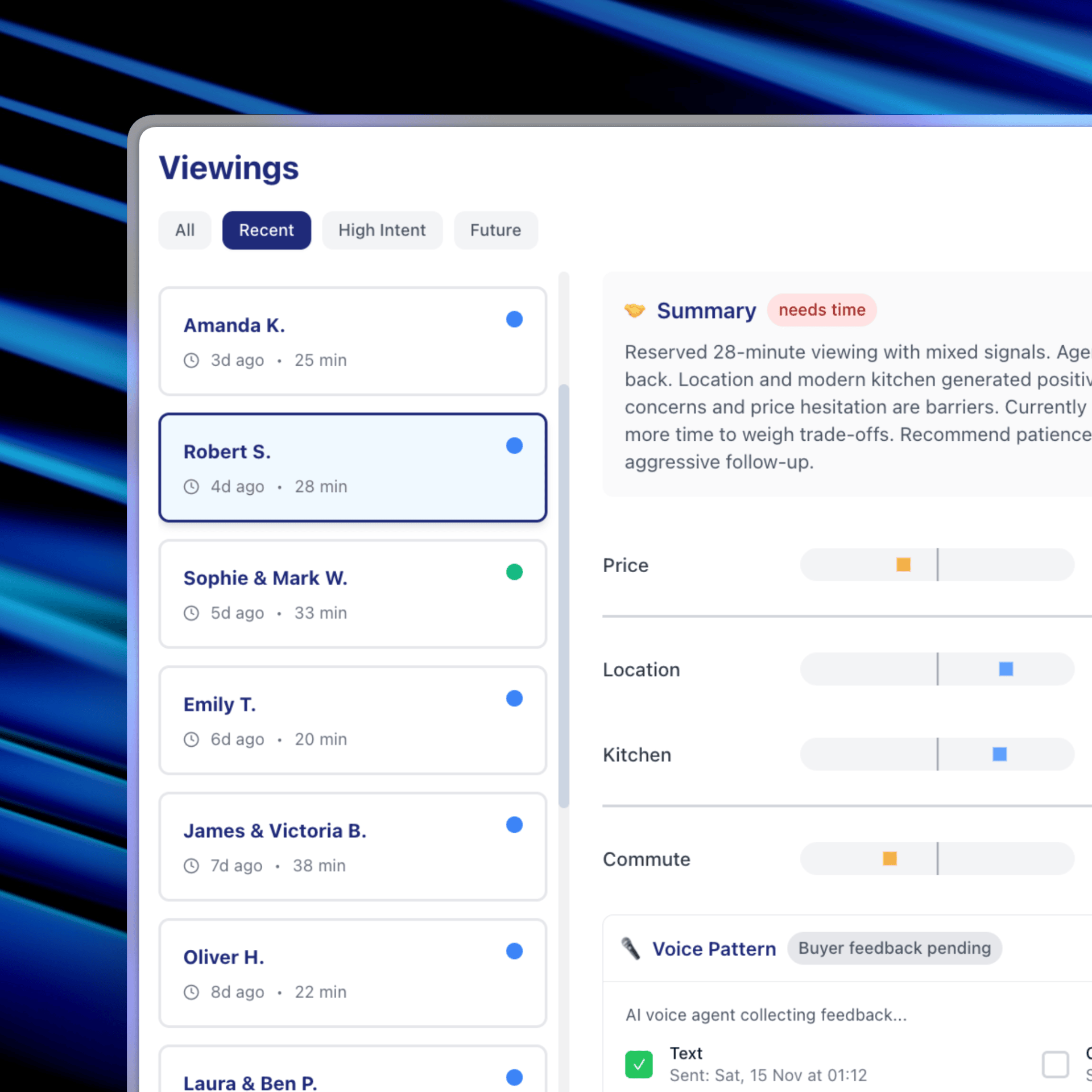1092x1092 pixels.
Task: Click the clock icon on Oliver H. card
Action: point(191,992)
